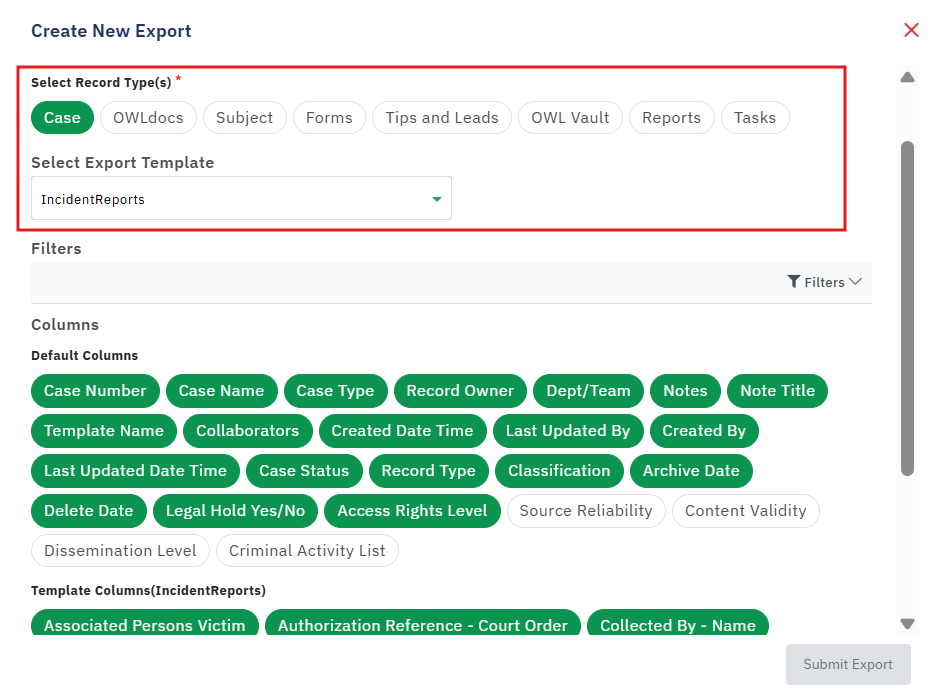Toggle the Collaborators column
935x694 pixels.
point(247,430)
